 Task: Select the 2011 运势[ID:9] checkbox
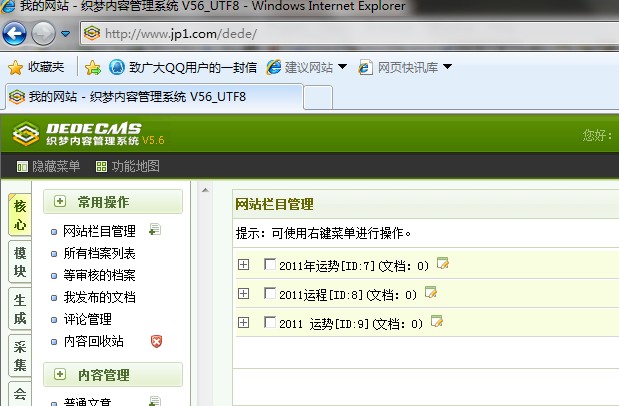(269, 323)
